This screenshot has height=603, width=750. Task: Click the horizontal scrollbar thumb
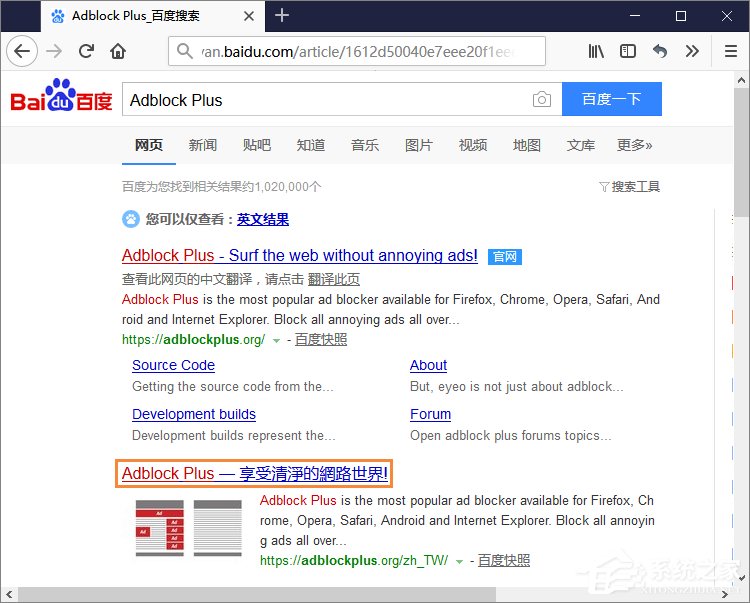[257, 595]
